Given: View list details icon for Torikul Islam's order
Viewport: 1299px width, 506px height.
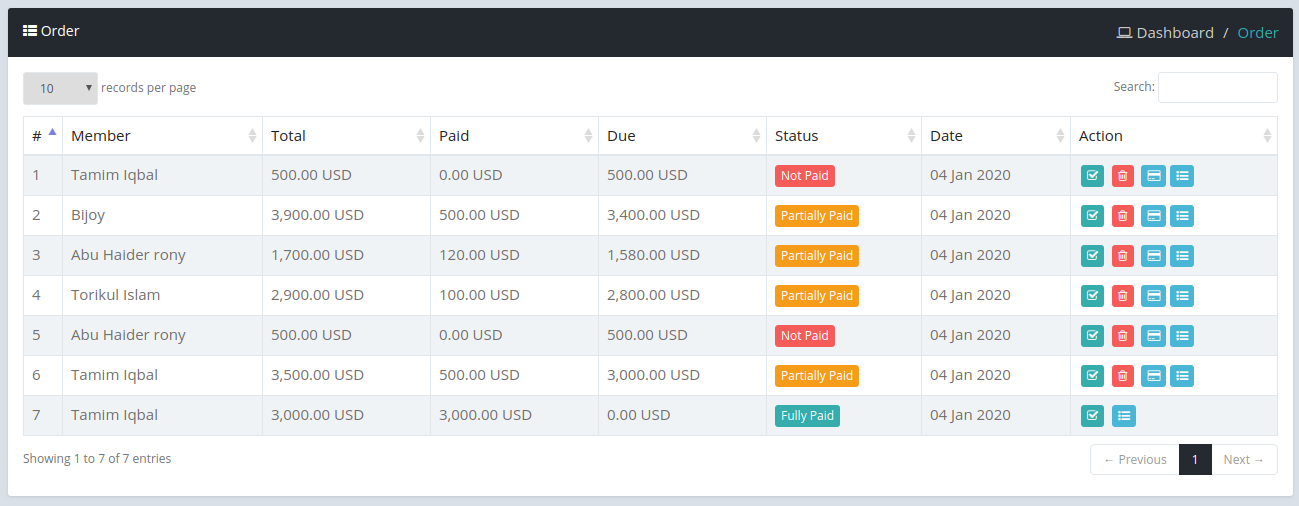Looking at the screenshot, I should (1182, 296).
